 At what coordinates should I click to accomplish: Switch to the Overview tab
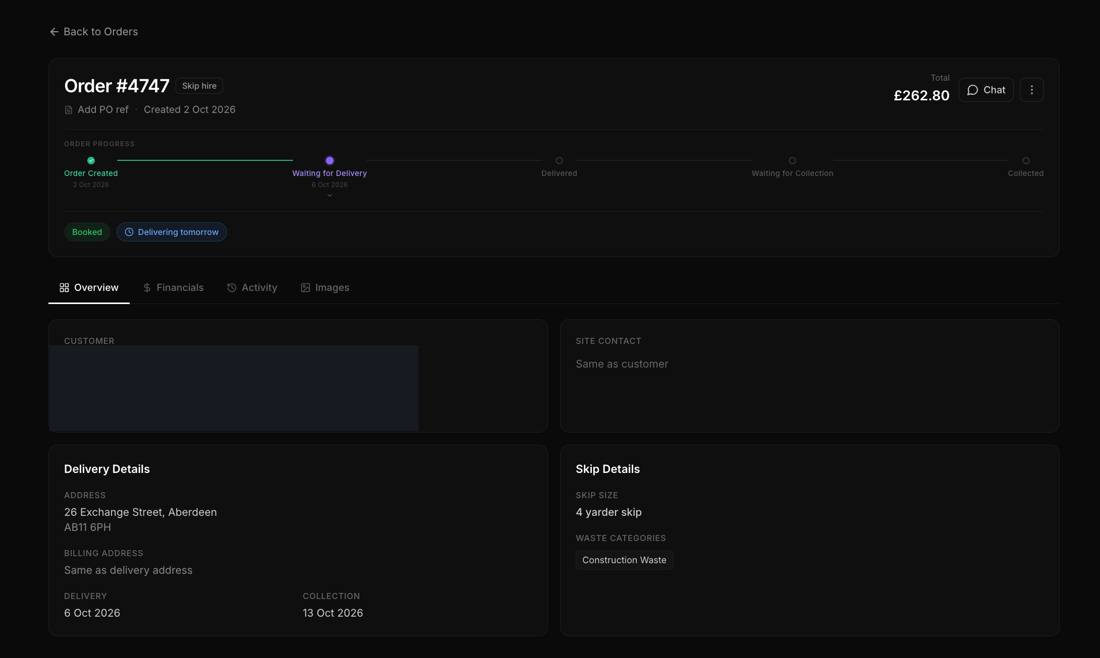point(89,288)
